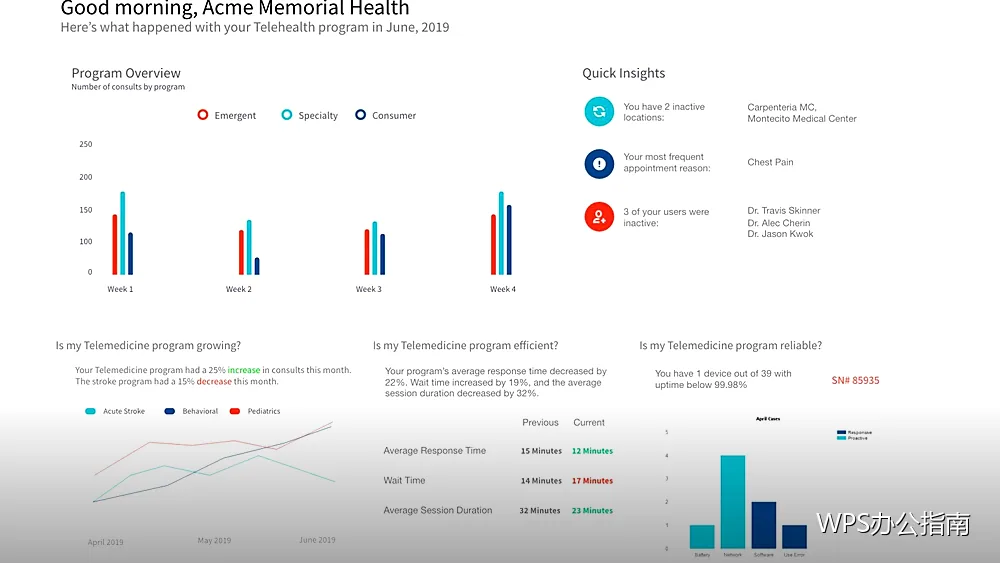Select the Week 2 Emergent bar
1000x563 pixels.
coord(241,252)
